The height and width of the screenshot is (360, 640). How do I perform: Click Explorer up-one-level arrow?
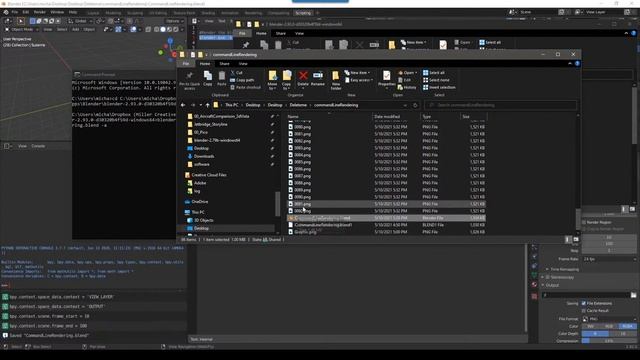(x=207, y=105)
